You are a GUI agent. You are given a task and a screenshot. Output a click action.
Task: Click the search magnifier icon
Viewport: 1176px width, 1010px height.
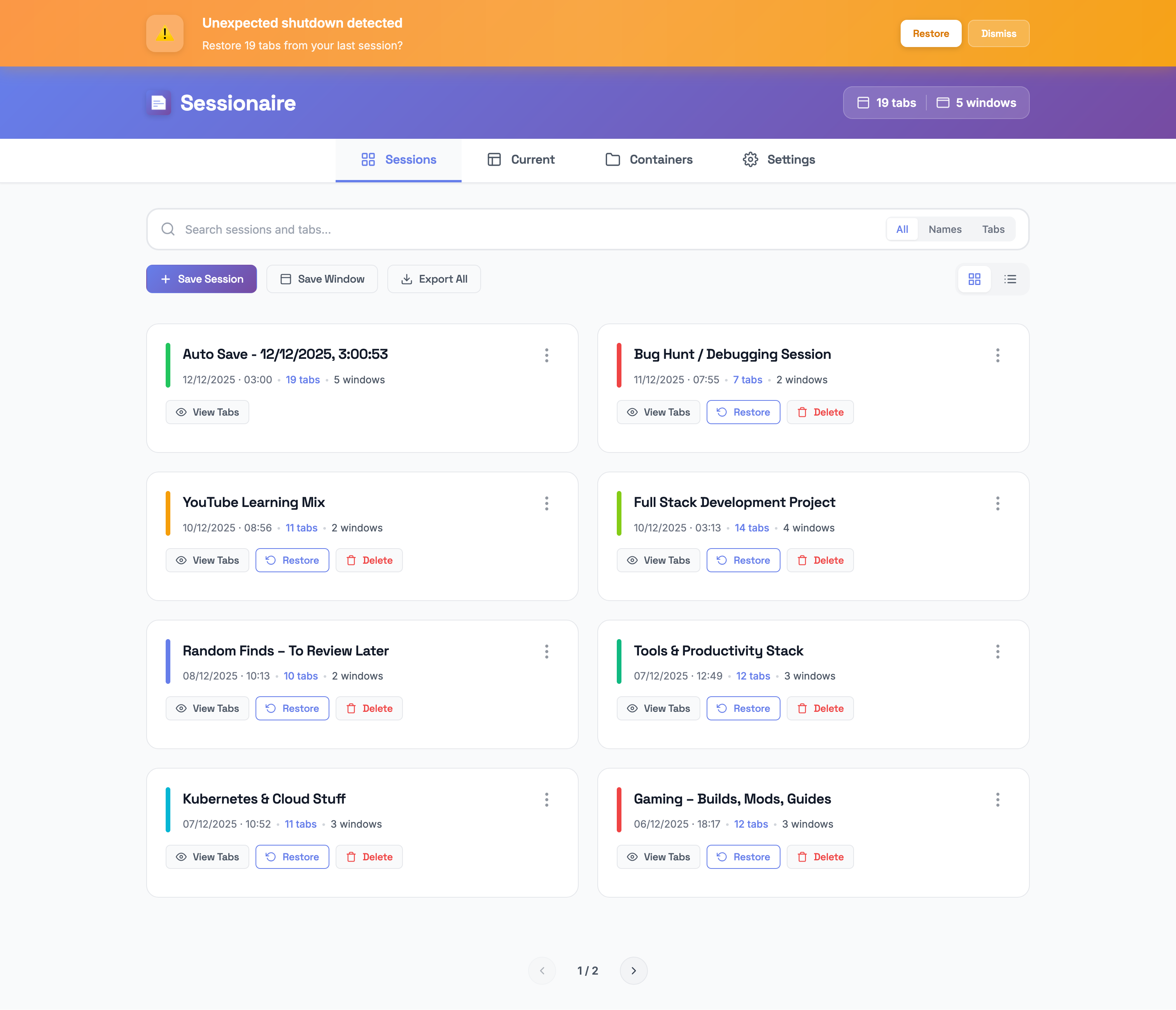click(x=168, y=229)
